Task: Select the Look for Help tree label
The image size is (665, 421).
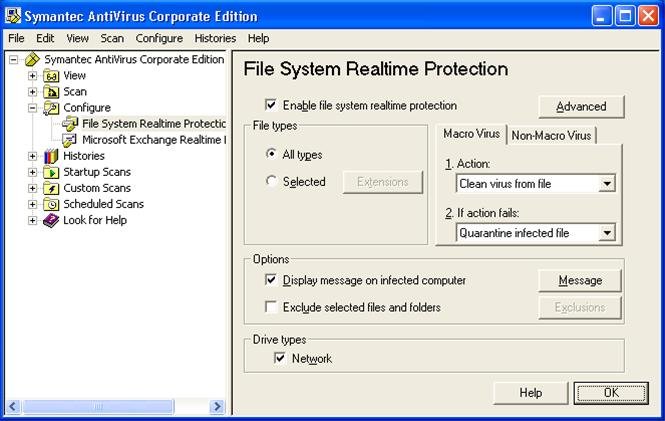Action: (95, 220)
